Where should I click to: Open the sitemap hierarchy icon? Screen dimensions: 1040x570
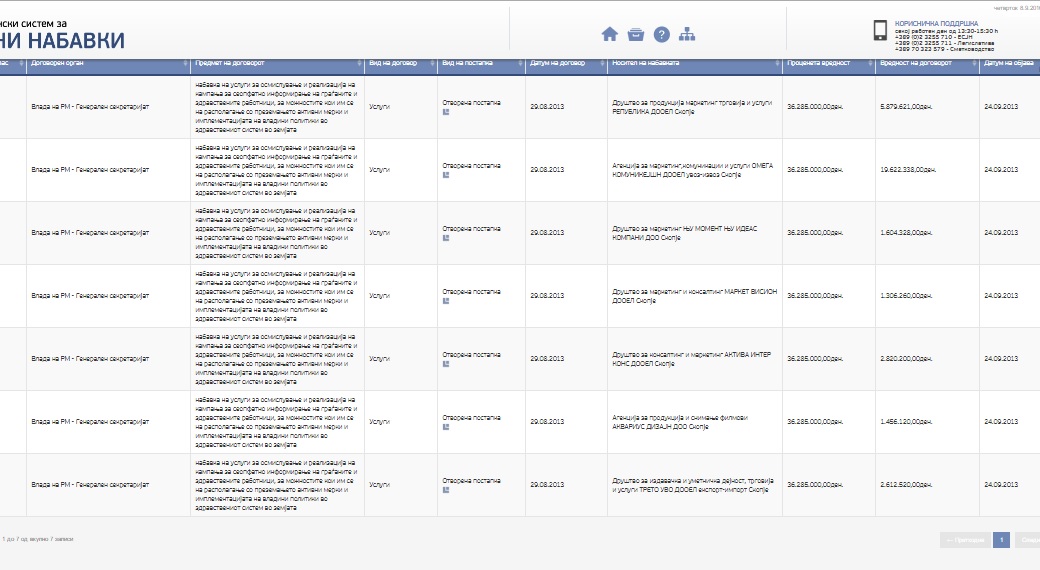687,35
